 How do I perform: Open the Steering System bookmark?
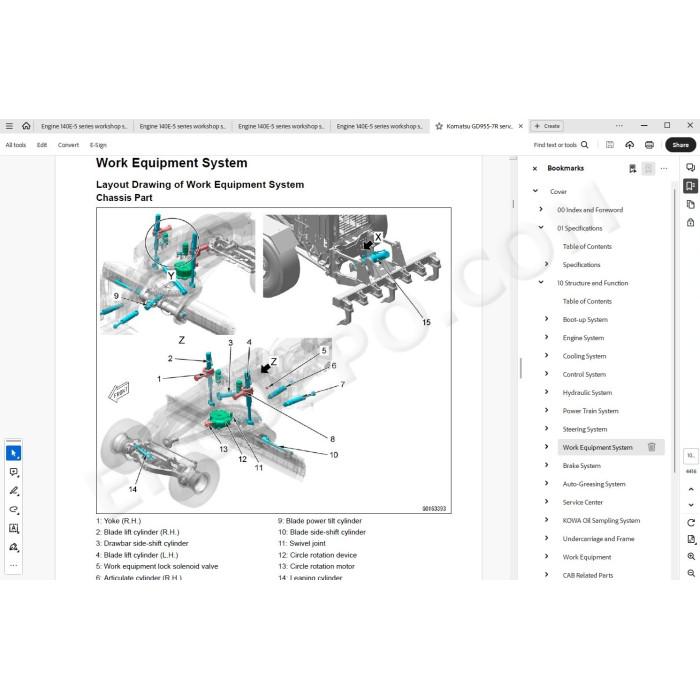(585, 429)
